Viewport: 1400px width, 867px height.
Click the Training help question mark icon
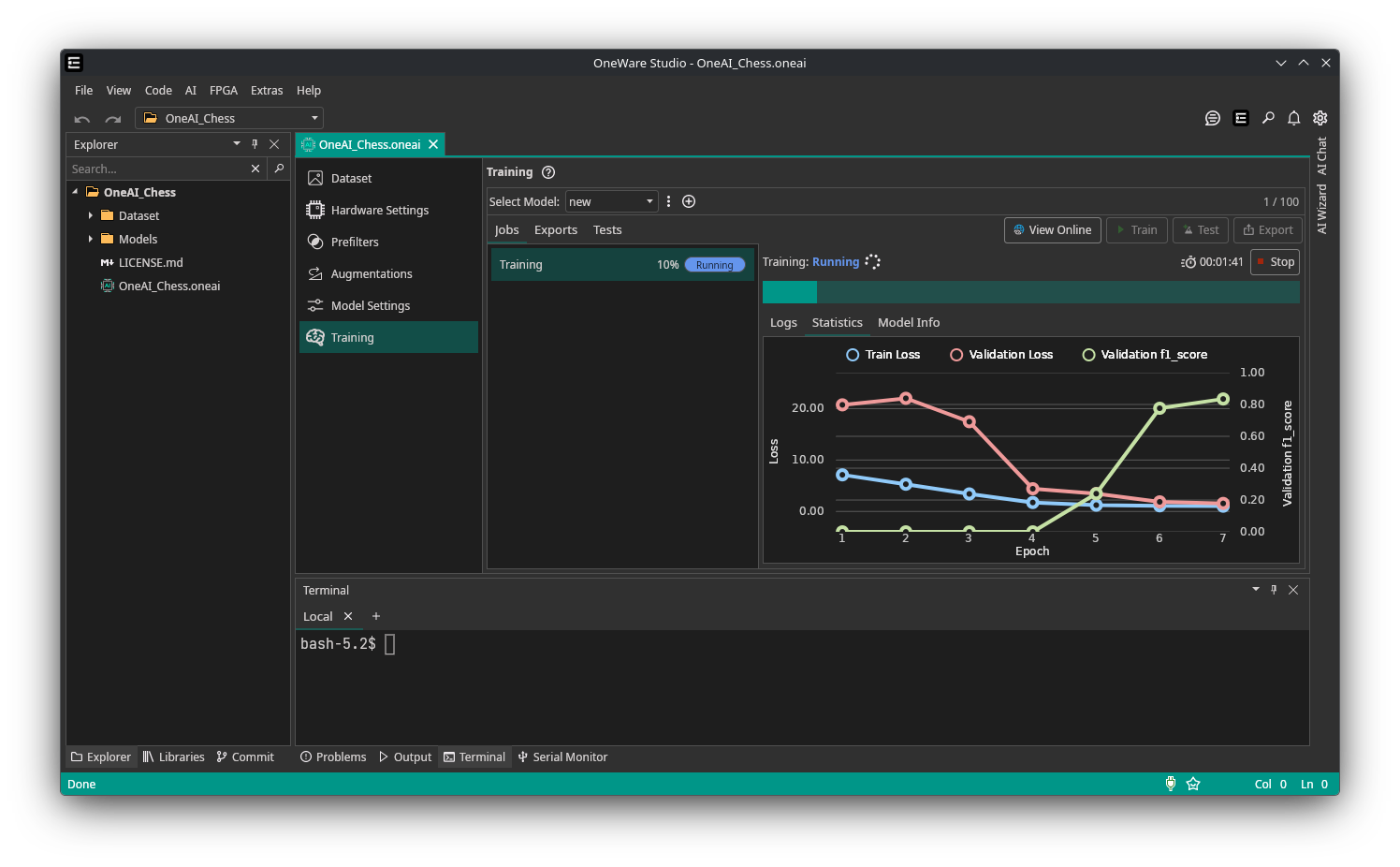[x=548, y=172]
